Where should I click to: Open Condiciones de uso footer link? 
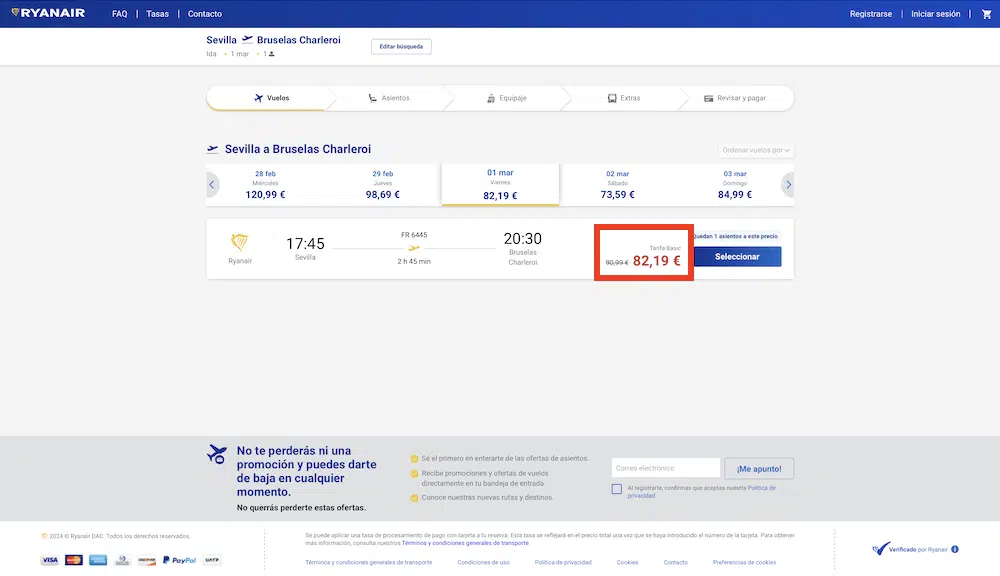point(483,563)
